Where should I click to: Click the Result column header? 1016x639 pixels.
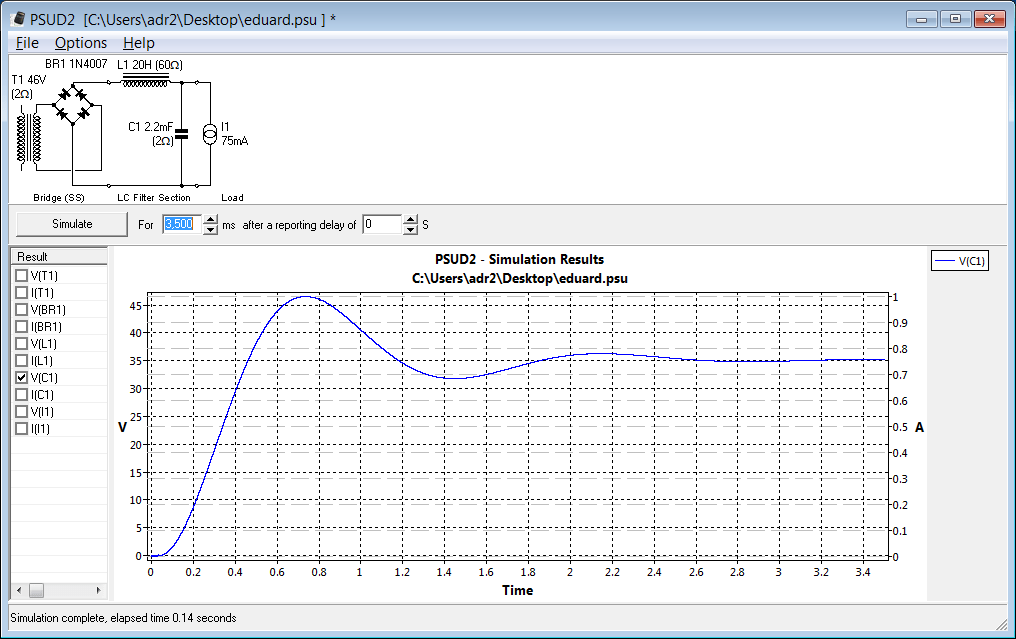point(59,257)
